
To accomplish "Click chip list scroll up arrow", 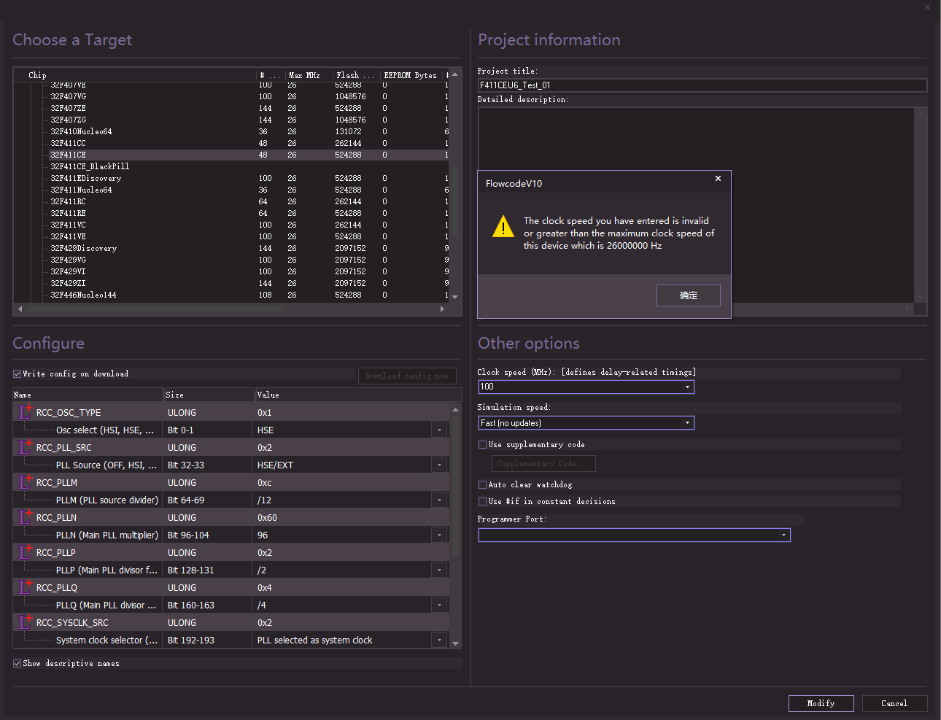I will pos(455,75).
